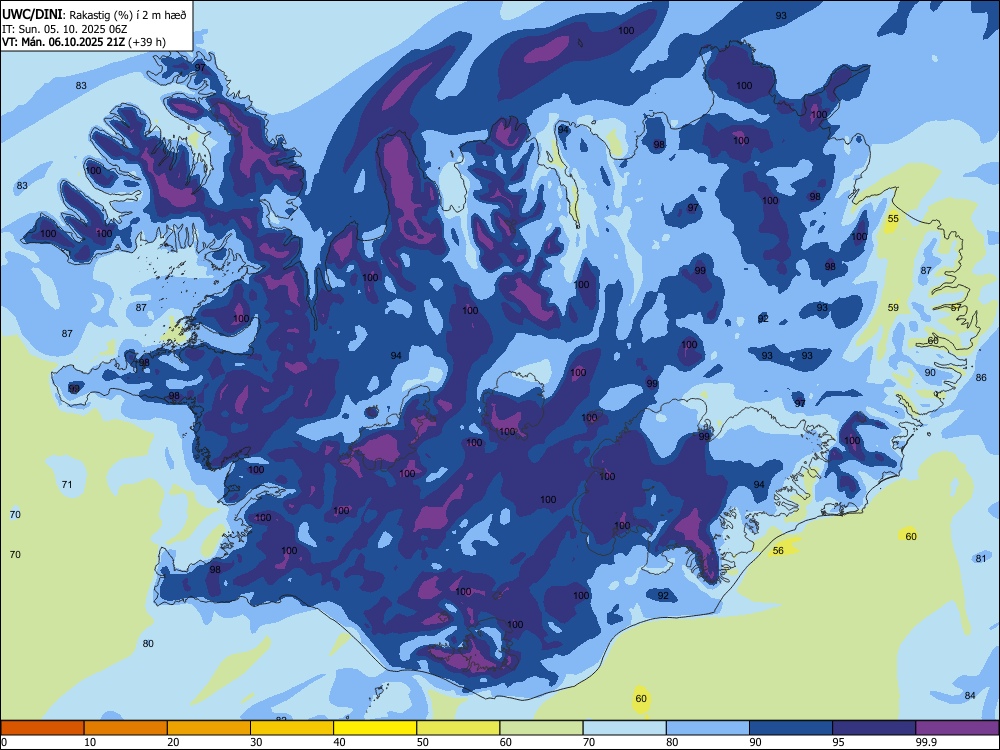Image resolution: width=1000 pixels, height=750 pixels.
Task: Select the dark orange 10–20 legend segment
Action: (x=125, y=728)
